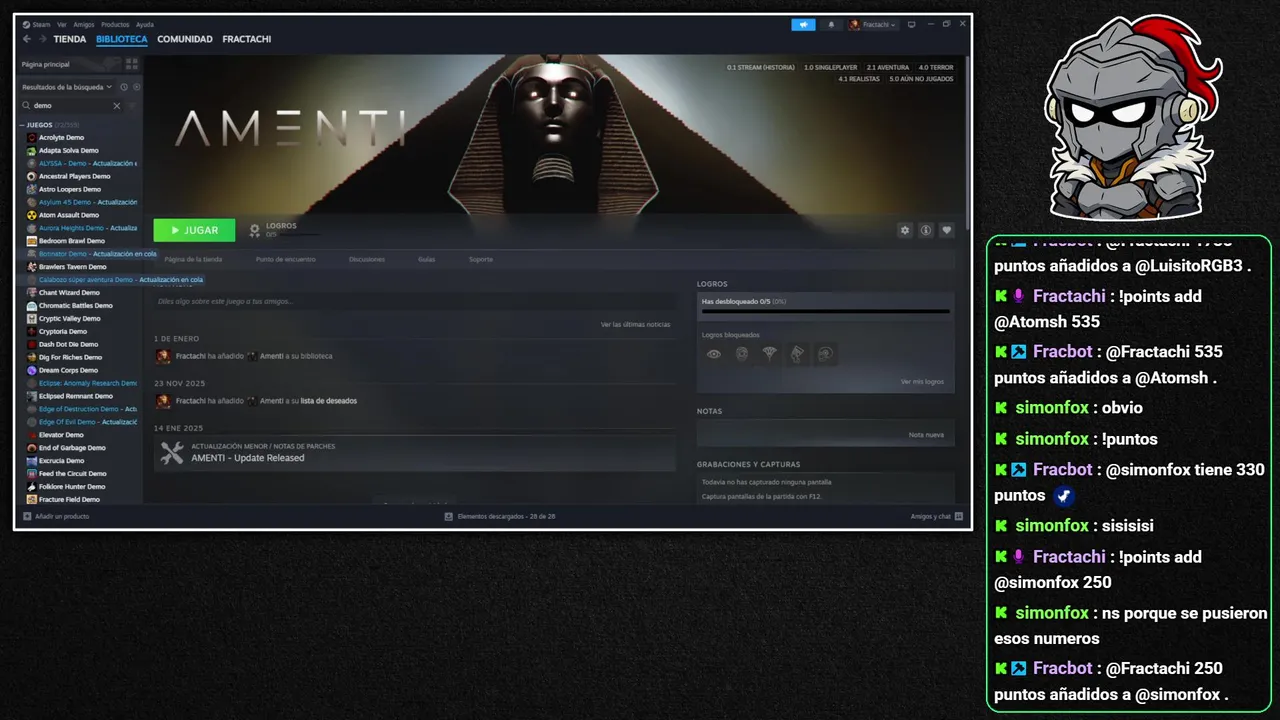1280x720 pixels.
Task: Click the fifth locked achievement icon
Action: (x=825, y=354)
